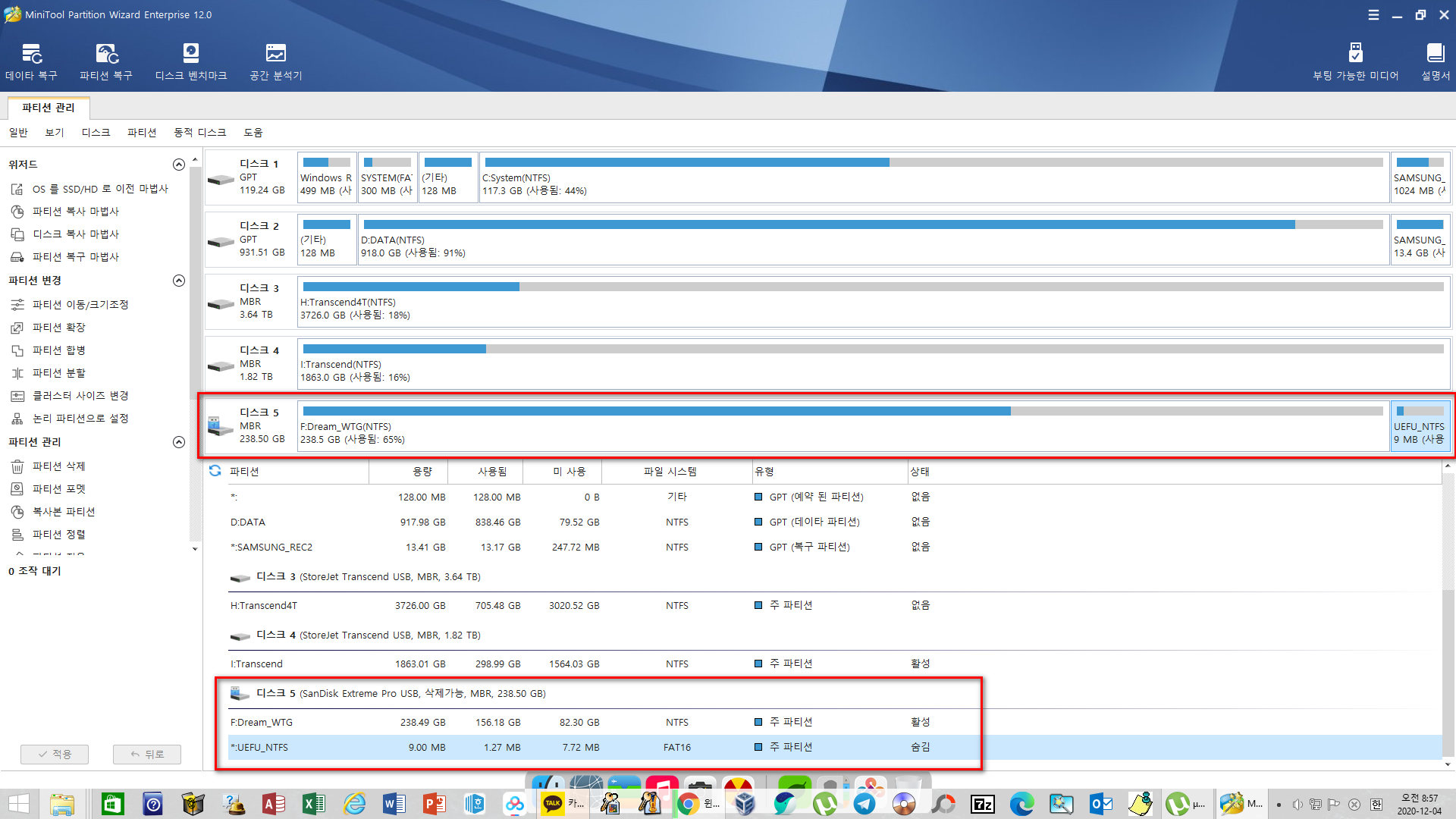Open the 디스크 벤치마크 disk benchmark

pos(191,61)
